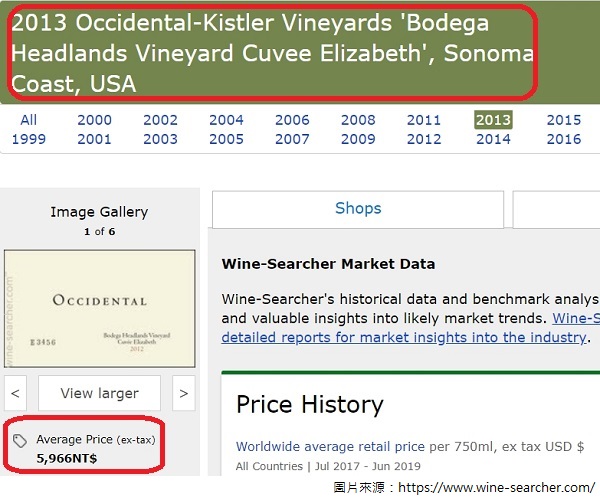Screen dimensions: 600x498
Task: Switch to the Shops tab
Action: click(x=358, y=209)
